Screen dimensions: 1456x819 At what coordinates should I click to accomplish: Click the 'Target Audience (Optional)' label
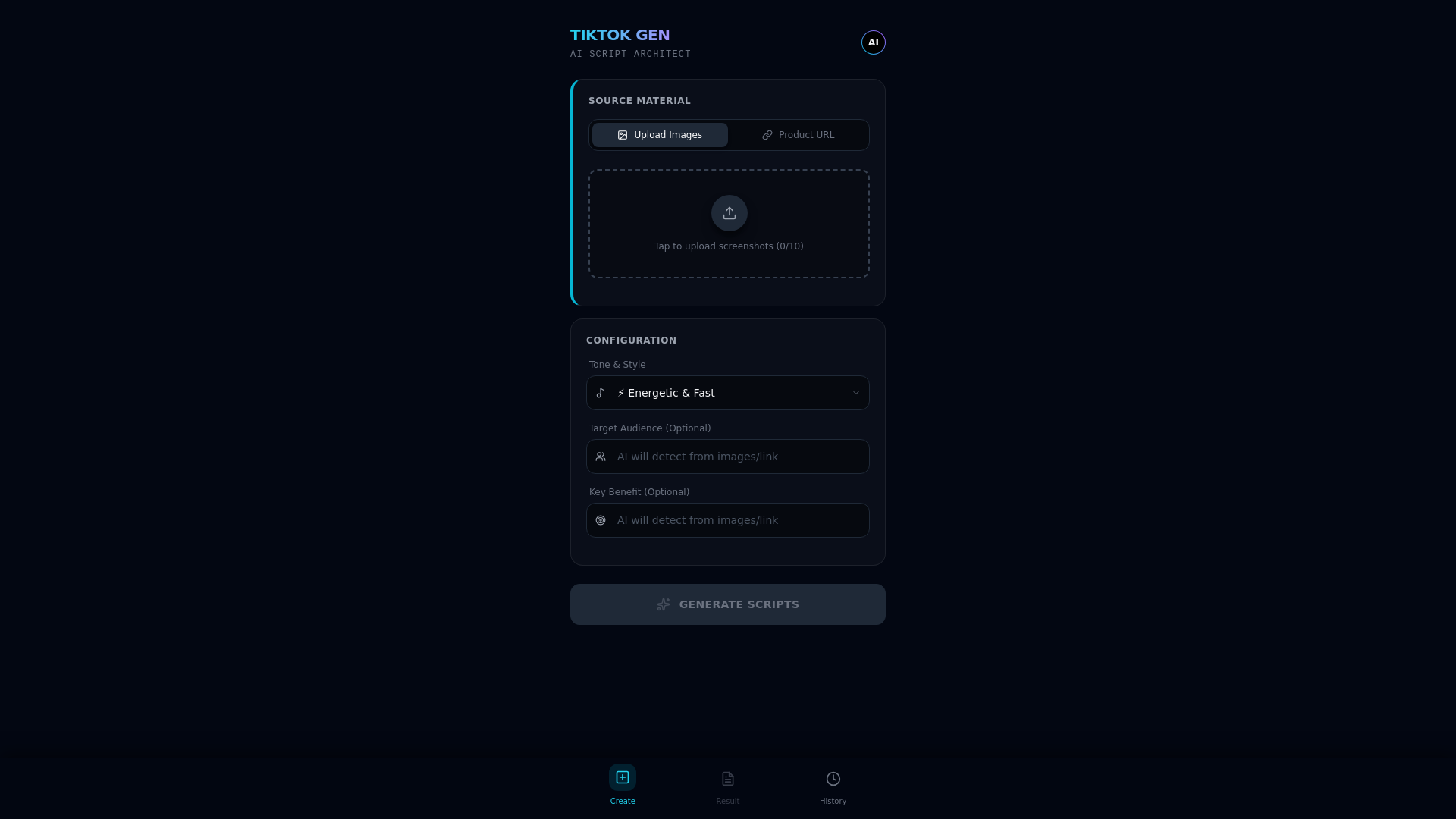click(x=650, y=428)
